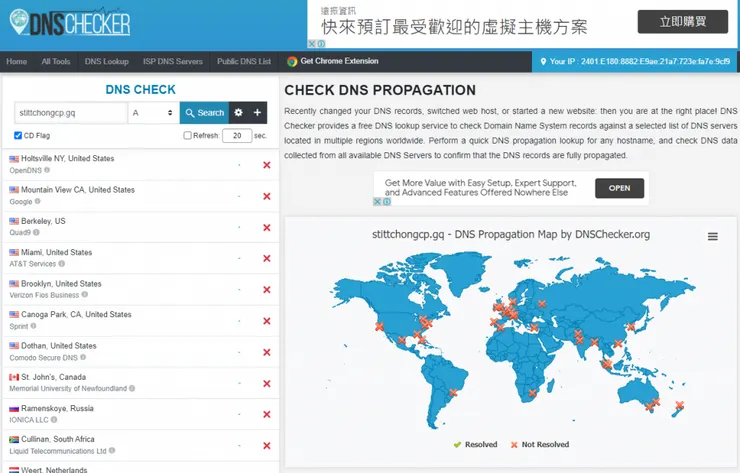The width and height of the screenshot is (740, 473).
Task: Click Not Resolved marker on Mexico
Action: [x=402, y=339]
